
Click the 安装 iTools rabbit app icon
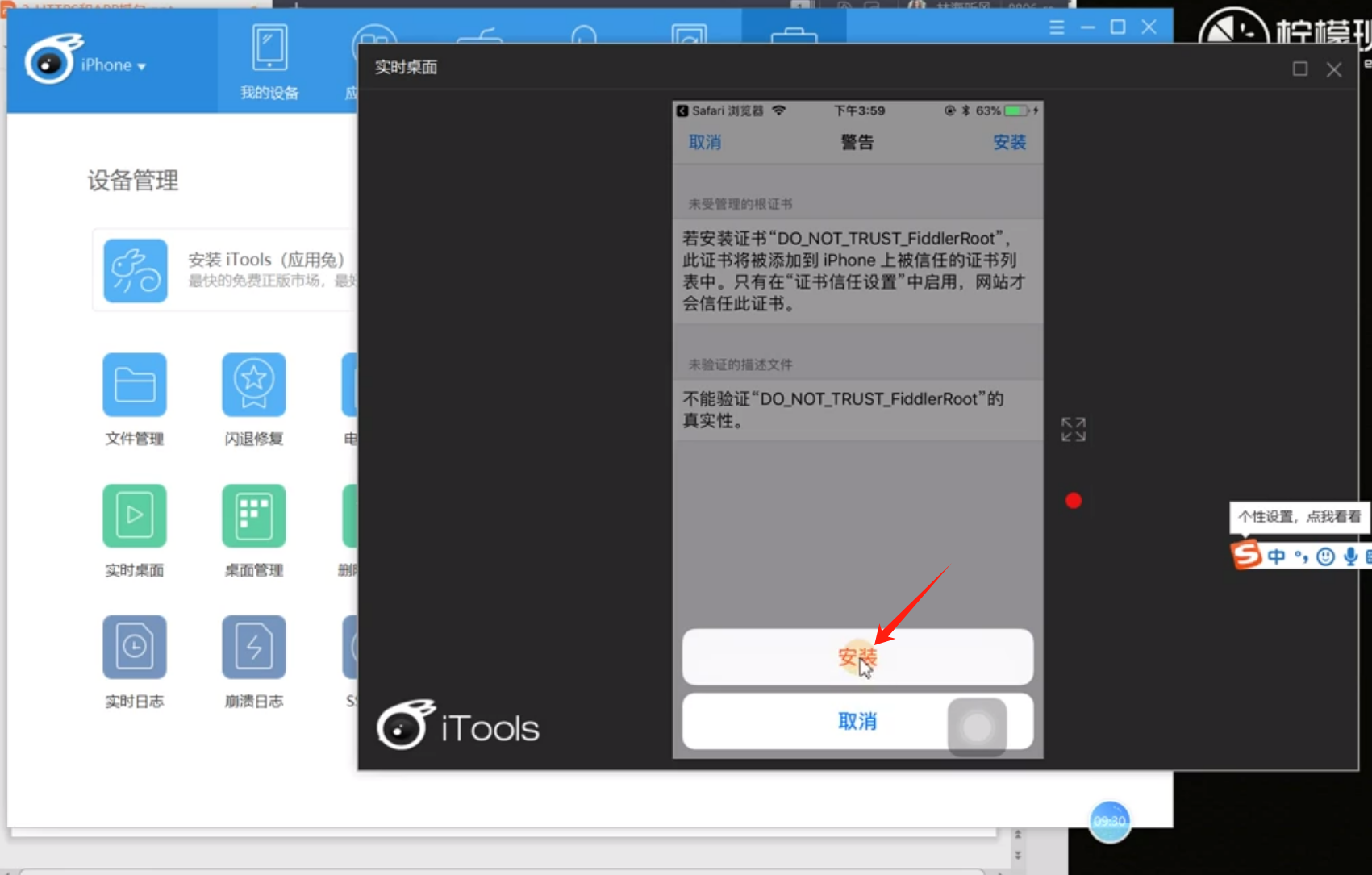coord(136,271)
